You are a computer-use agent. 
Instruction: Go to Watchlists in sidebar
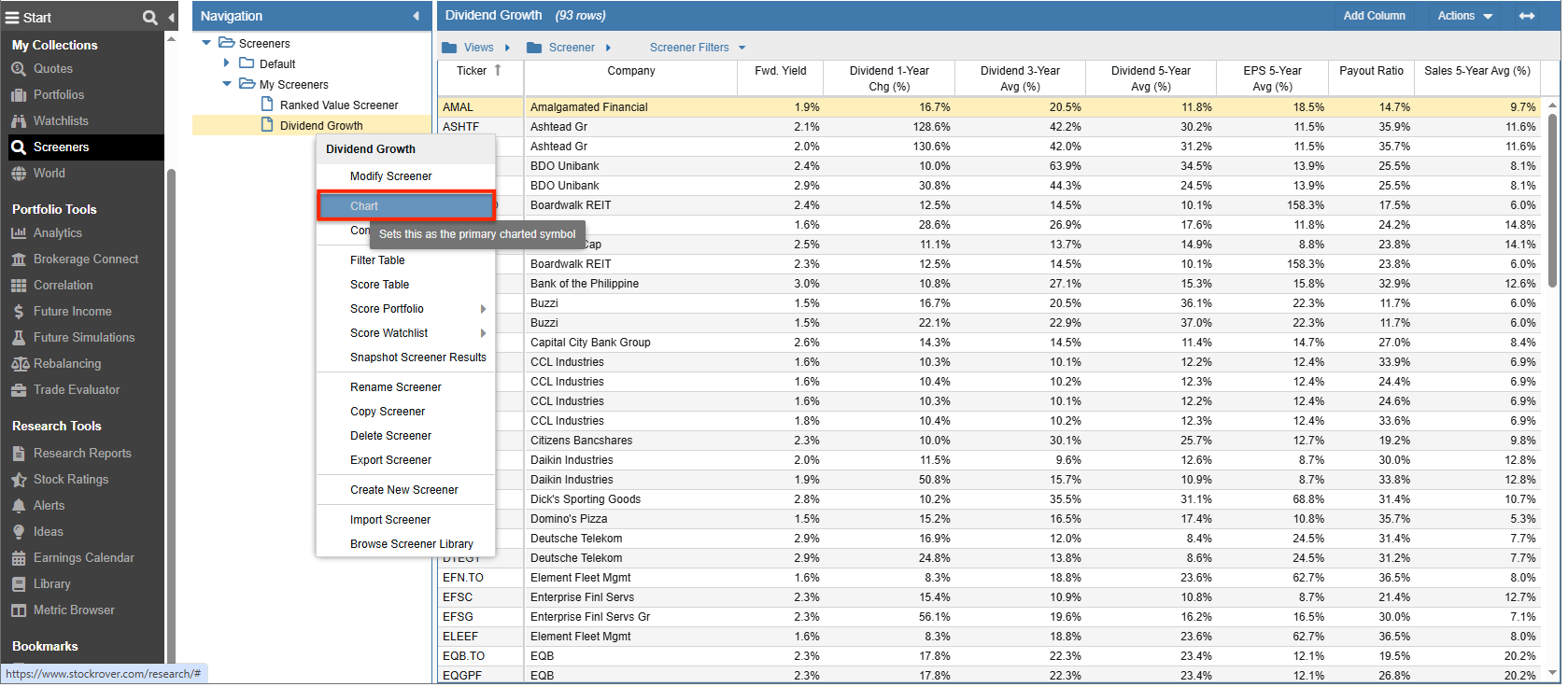61,120
